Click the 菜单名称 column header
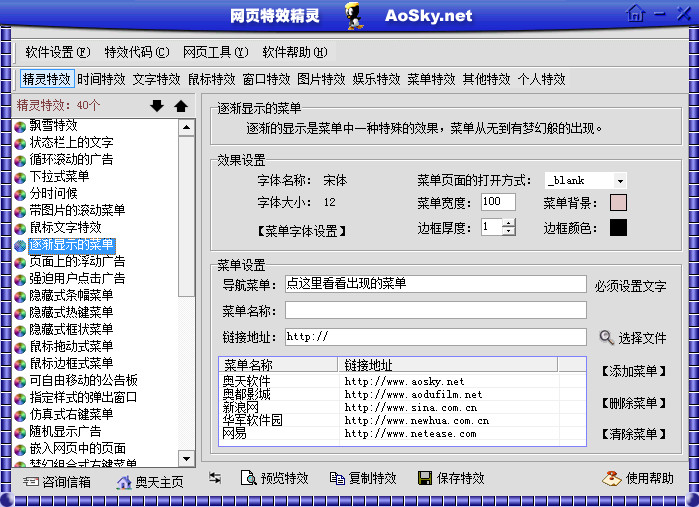Viewport: 699px width, 507px height. (279, 365)
